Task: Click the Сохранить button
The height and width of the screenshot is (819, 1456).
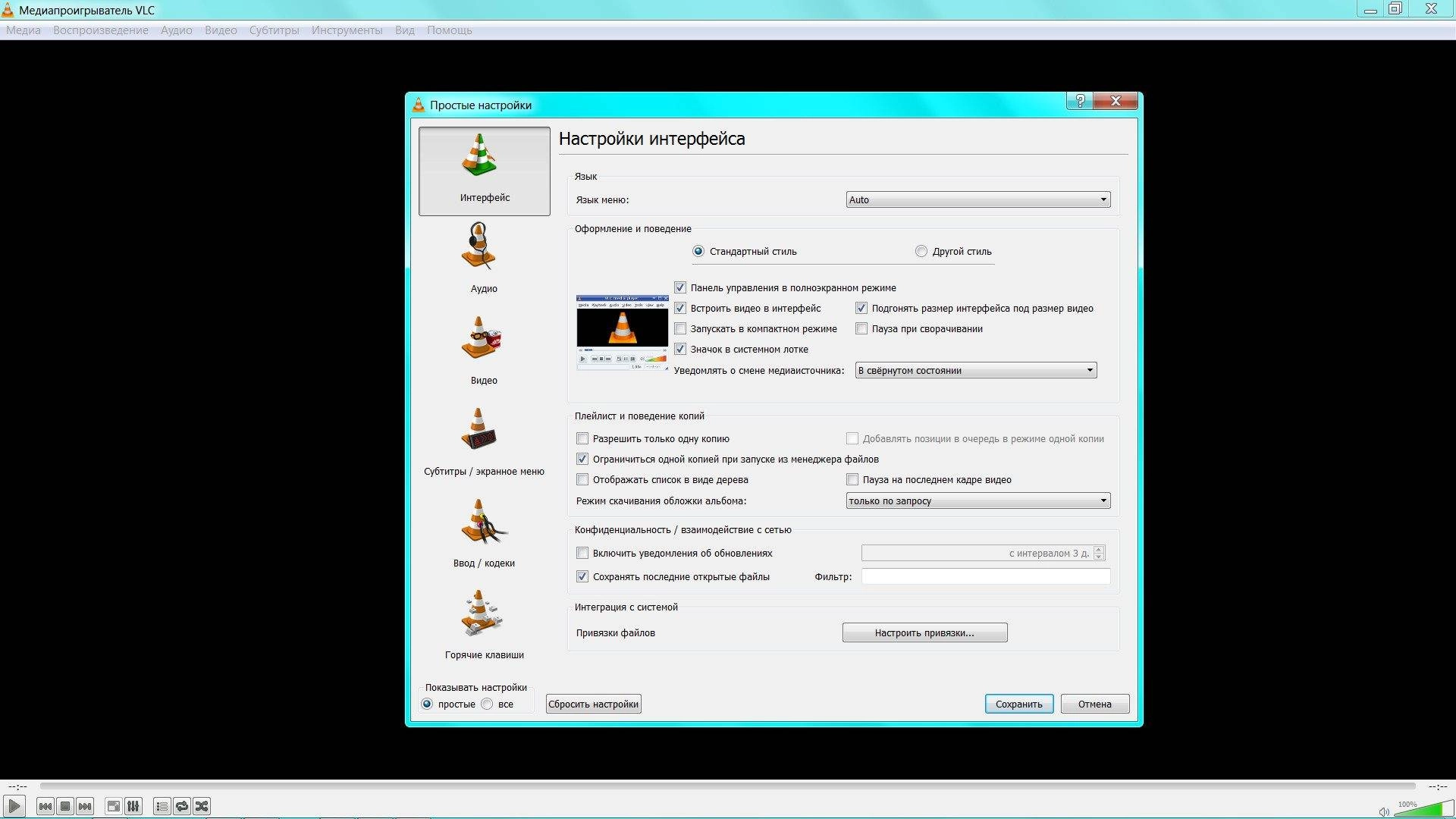Action: (1019, 704)
